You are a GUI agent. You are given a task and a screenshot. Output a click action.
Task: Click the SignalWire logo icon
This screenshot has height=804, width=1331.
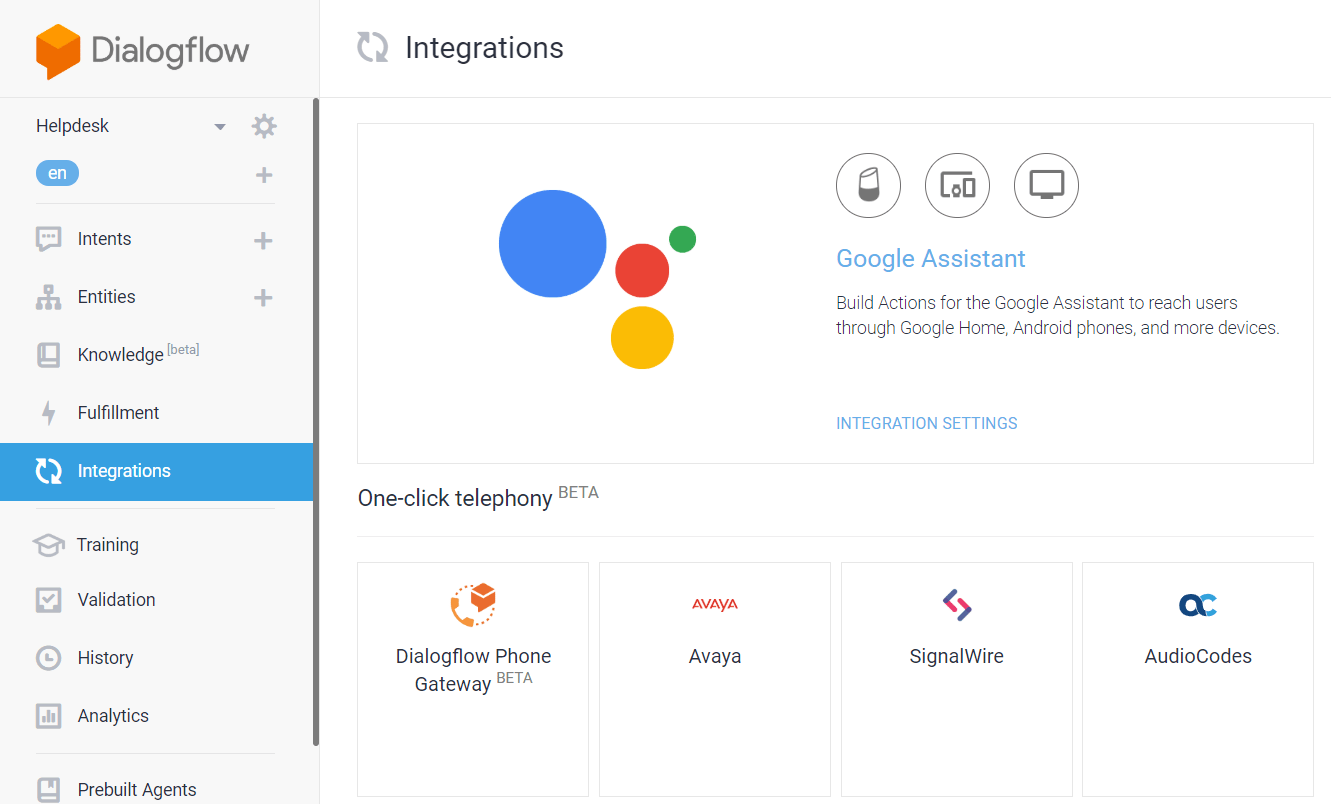957,604
